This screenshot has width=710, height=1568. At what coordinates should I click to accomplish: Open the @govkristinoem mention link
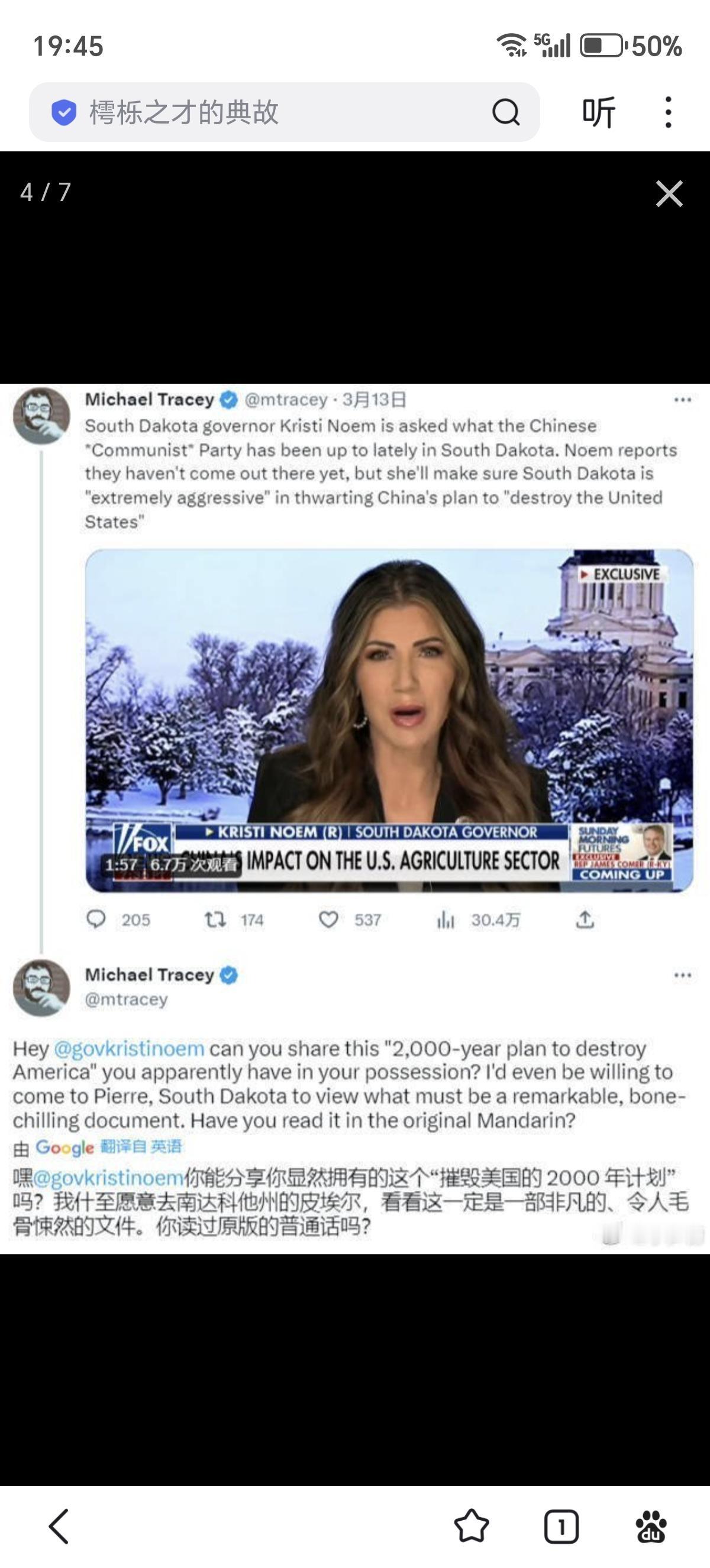click(129, 1049)
